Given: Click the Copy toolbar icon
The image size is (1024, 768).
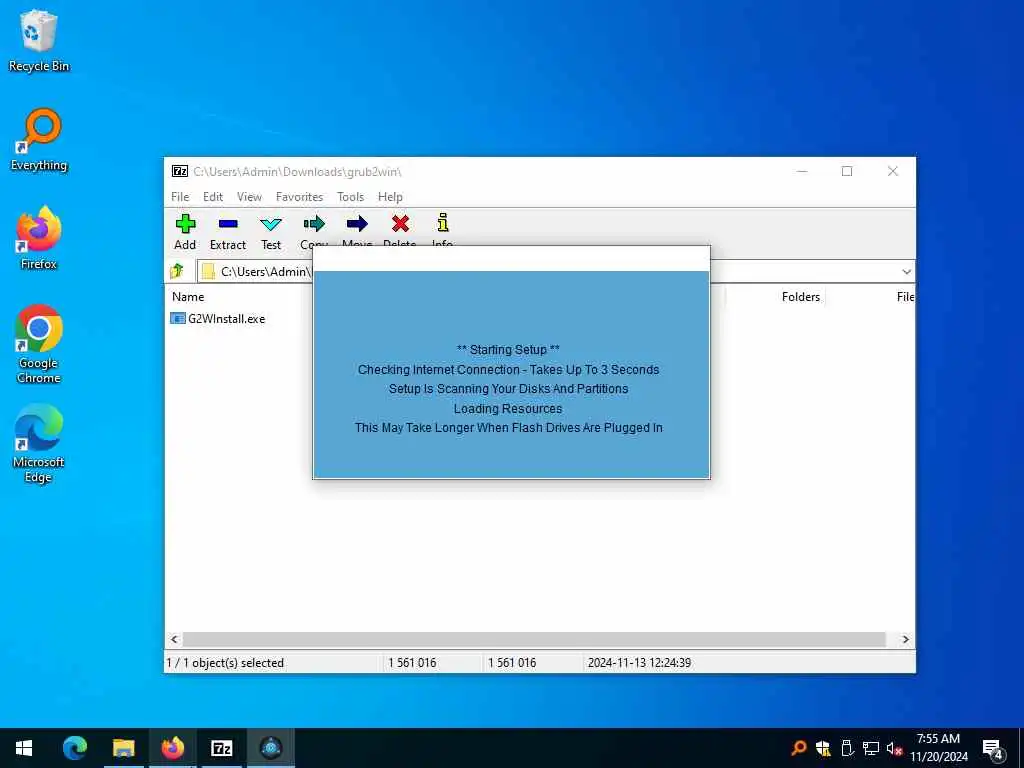Looking at the screenshot, I should click(x=314, y=224).
